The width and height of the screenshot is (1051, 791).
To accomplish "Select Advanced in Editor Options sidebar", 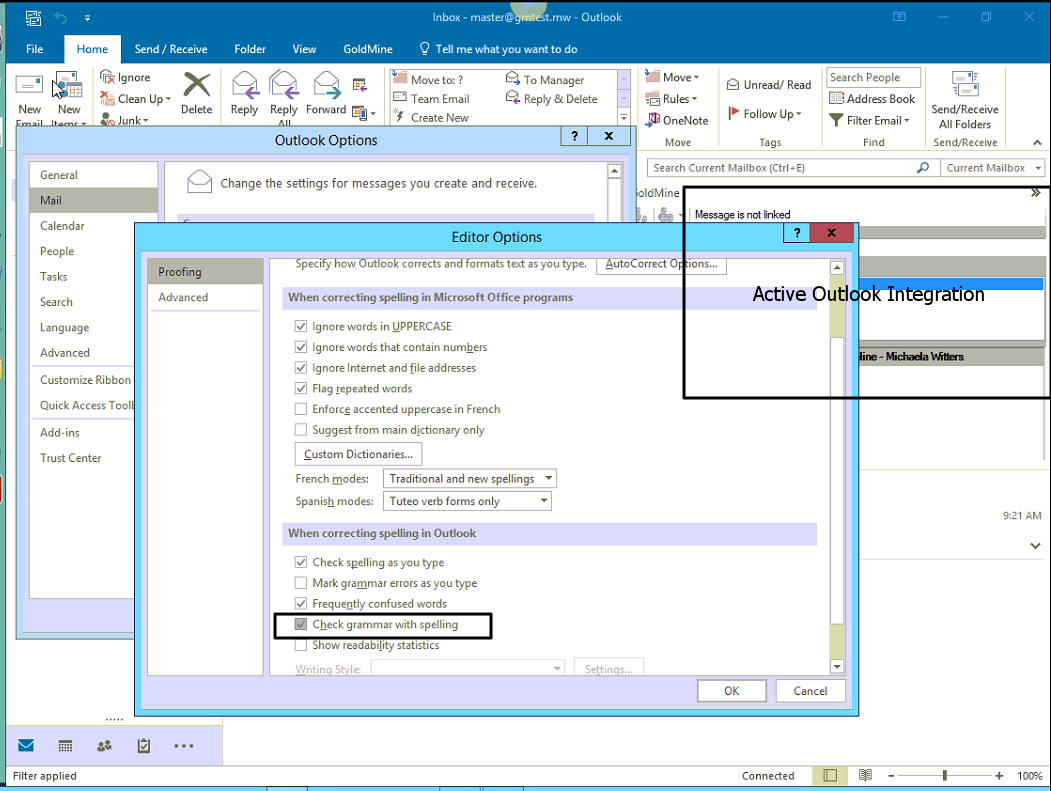I will (183, 297).
